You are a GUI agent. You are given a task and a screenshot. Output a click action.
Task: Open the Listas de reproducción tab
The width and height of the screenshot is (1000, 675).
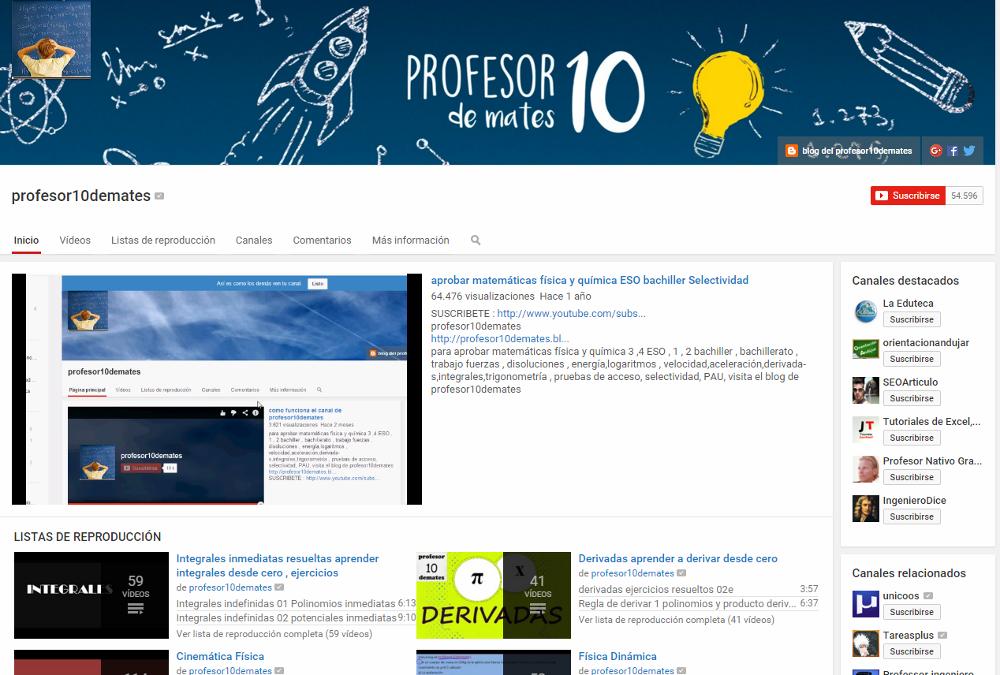pyautogui.click(x=163, y=241)
